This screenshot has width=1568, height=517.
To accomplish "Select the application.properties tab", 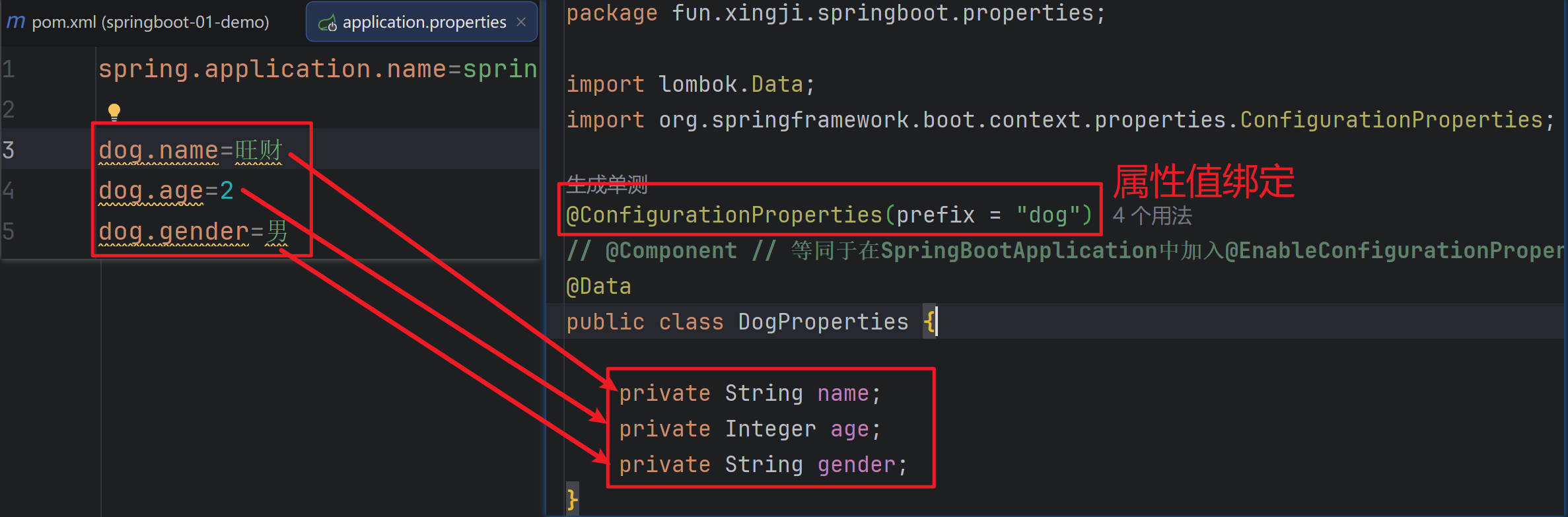I will click(x=424, y=22).
